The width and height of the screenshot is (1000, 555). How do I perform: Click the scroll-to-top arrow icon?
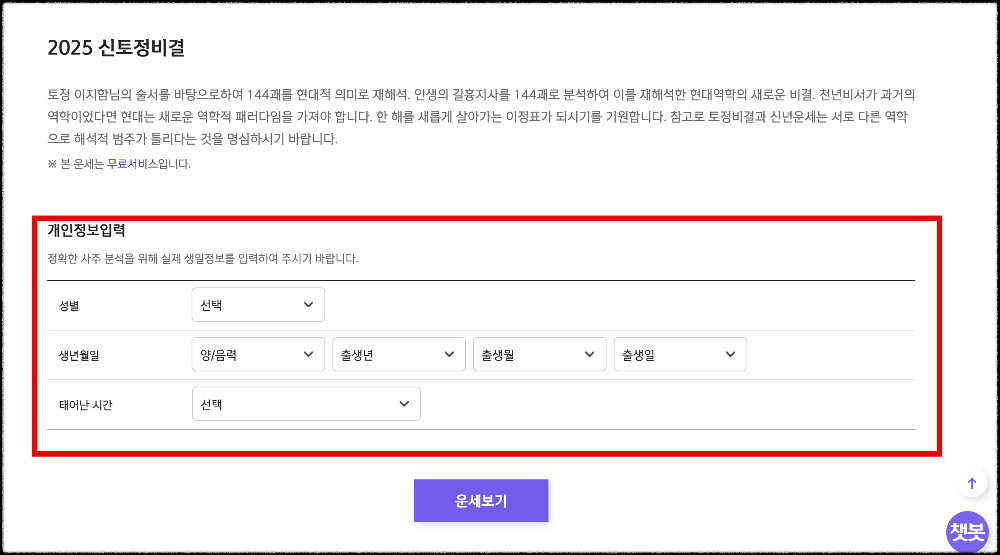(972, 484)
